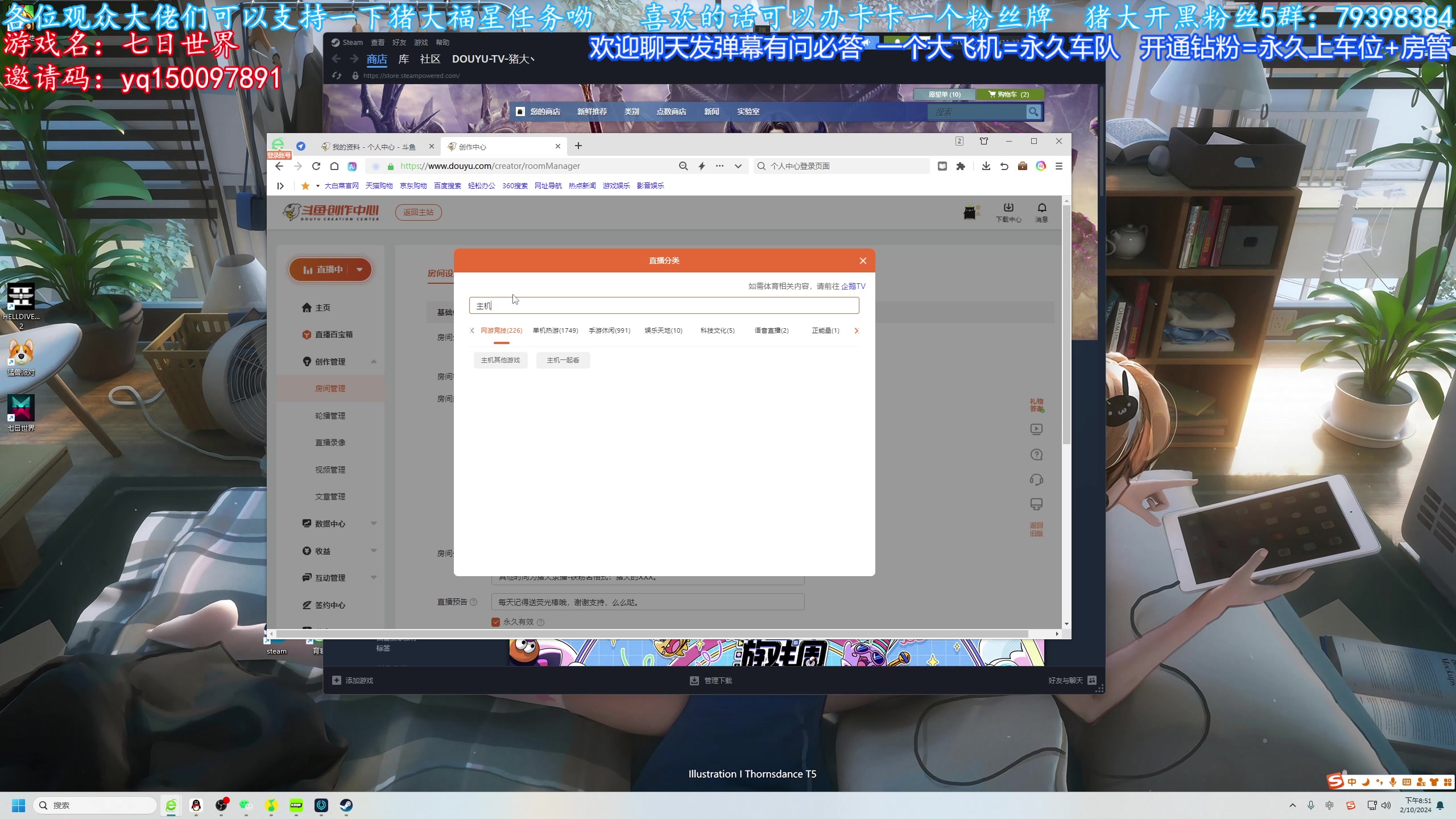1456x819 pixels.
Task: Click 添加游戏 in Steam window
Action: [x=353, y=681]
